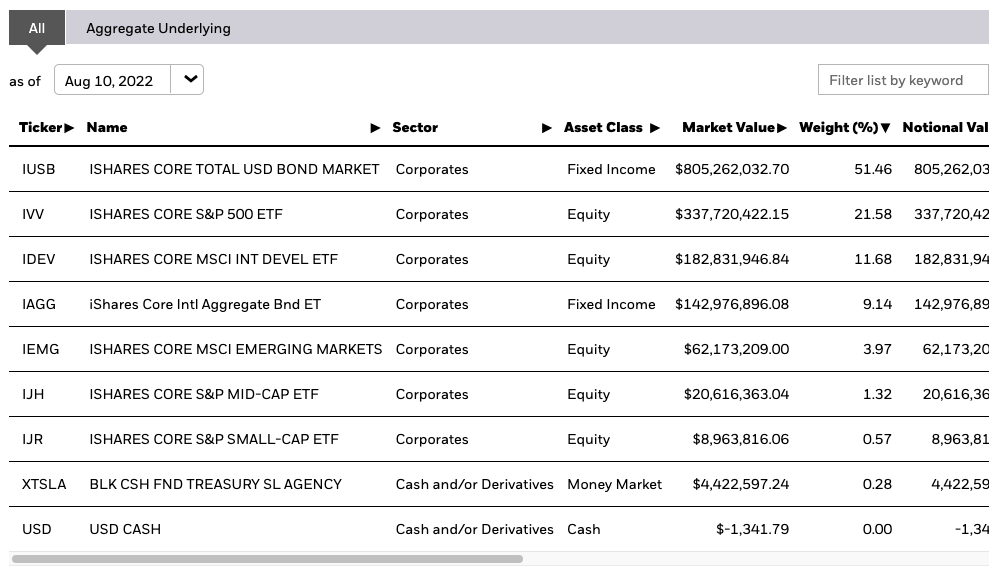Click market value $4,422,597.24
Screen dimensions: 1002x578
[x=741, y=484]
